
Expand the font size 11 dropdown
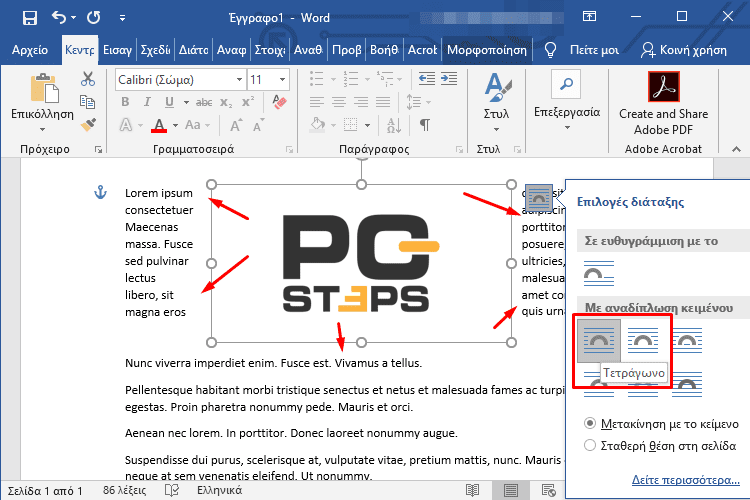[x=283, y=79]
